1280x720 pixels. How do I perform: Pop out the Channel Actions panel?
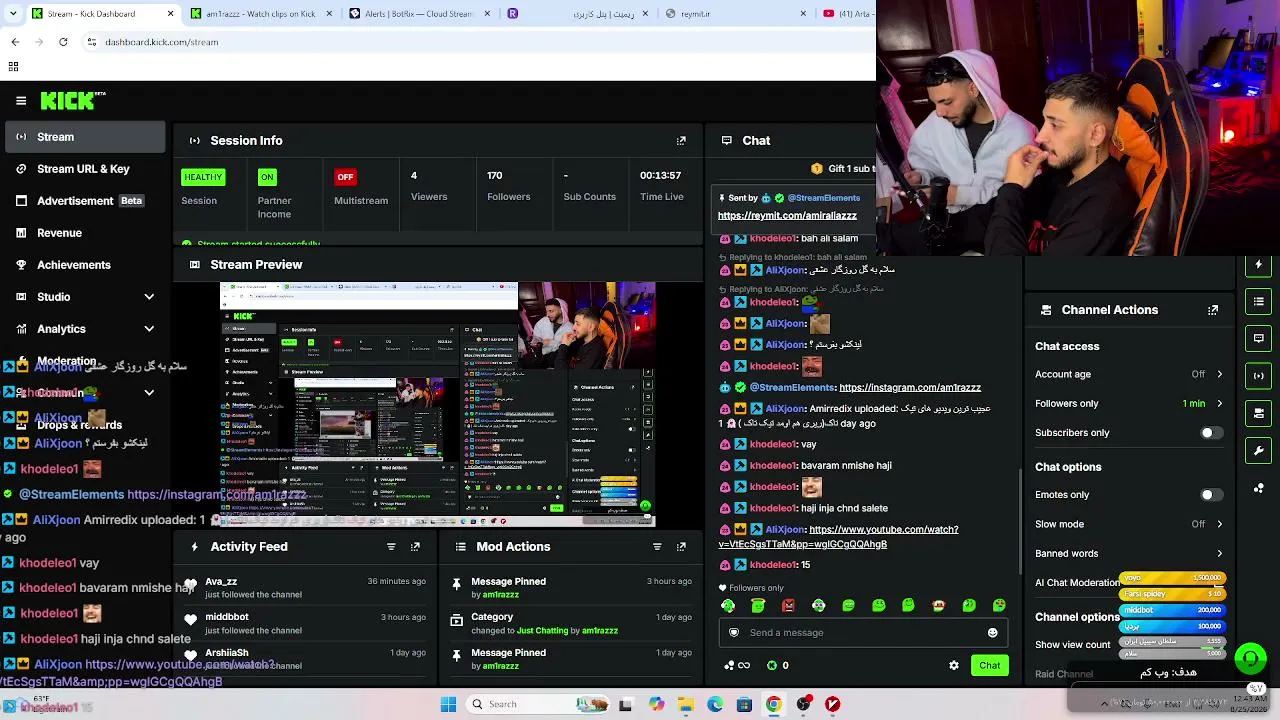coord(1213,310)
